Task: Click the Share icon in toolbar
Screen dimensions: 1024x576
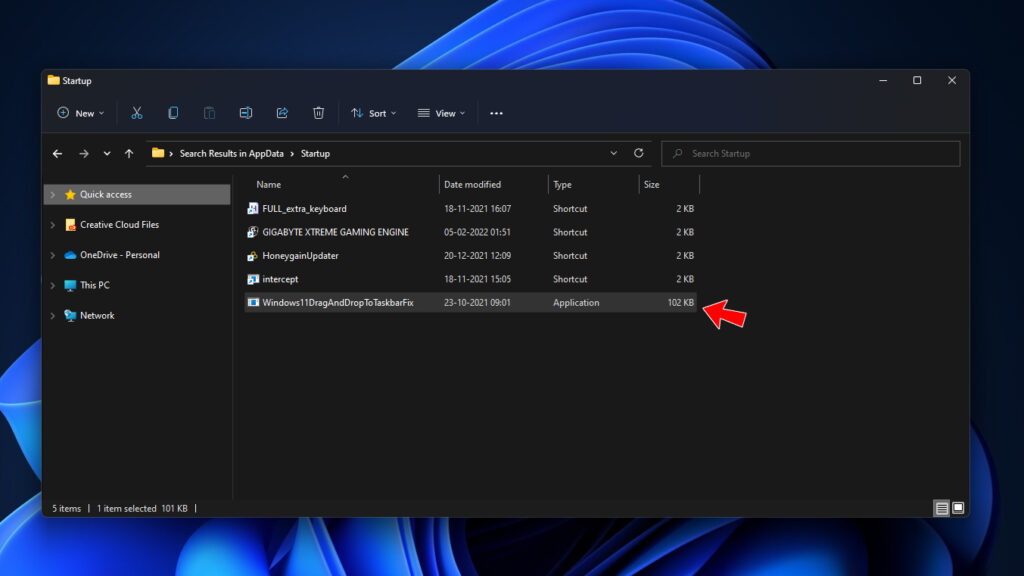Action: [x=282, y=113]
